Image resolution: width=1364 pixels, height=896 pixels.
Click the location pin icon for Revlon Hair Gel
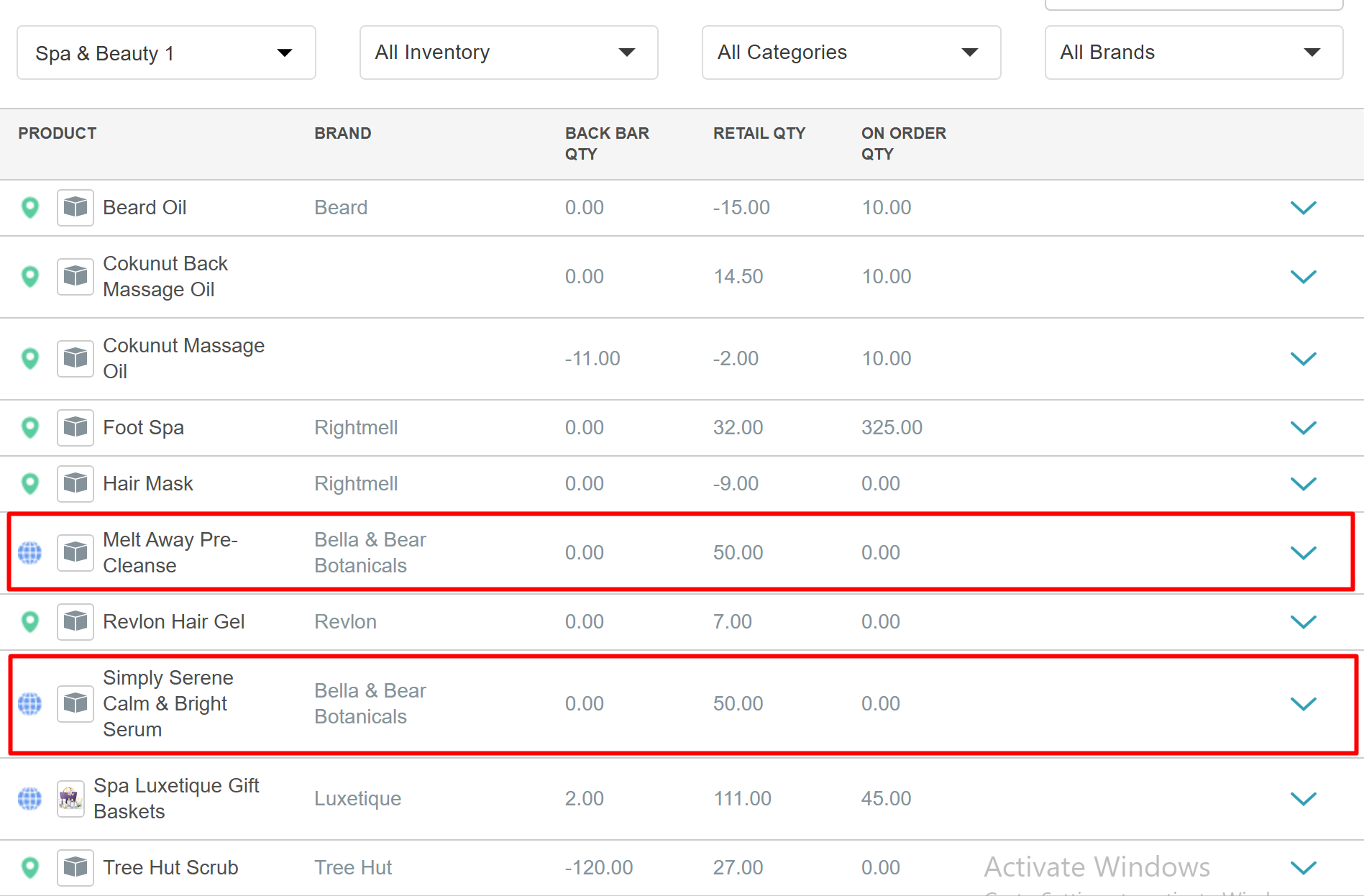tap(30, 622)
